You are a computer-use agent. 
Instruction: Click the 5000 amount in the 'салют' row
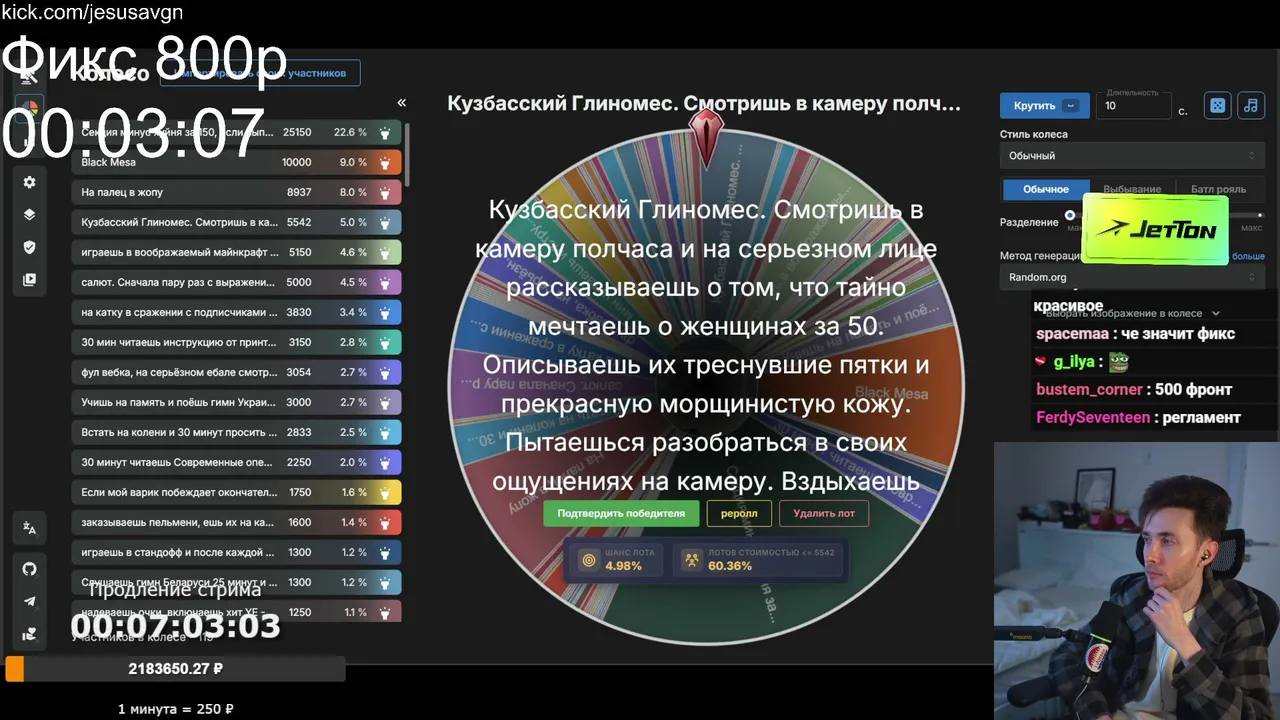[x=299, y=282]
